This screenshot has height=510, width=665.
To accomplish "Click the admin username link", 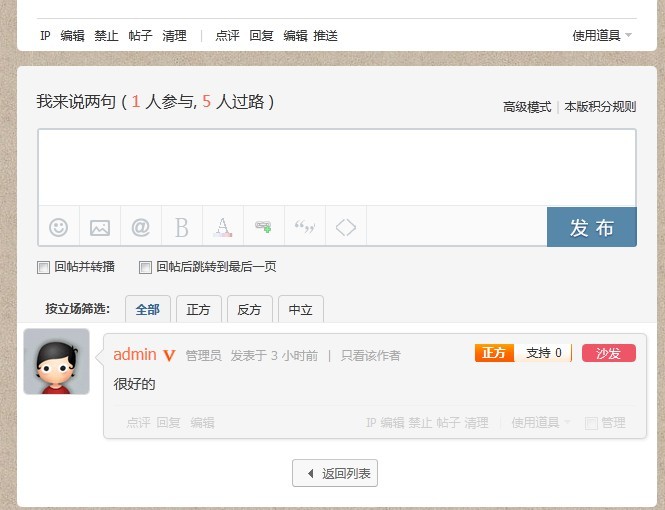I will coord(135,354).
